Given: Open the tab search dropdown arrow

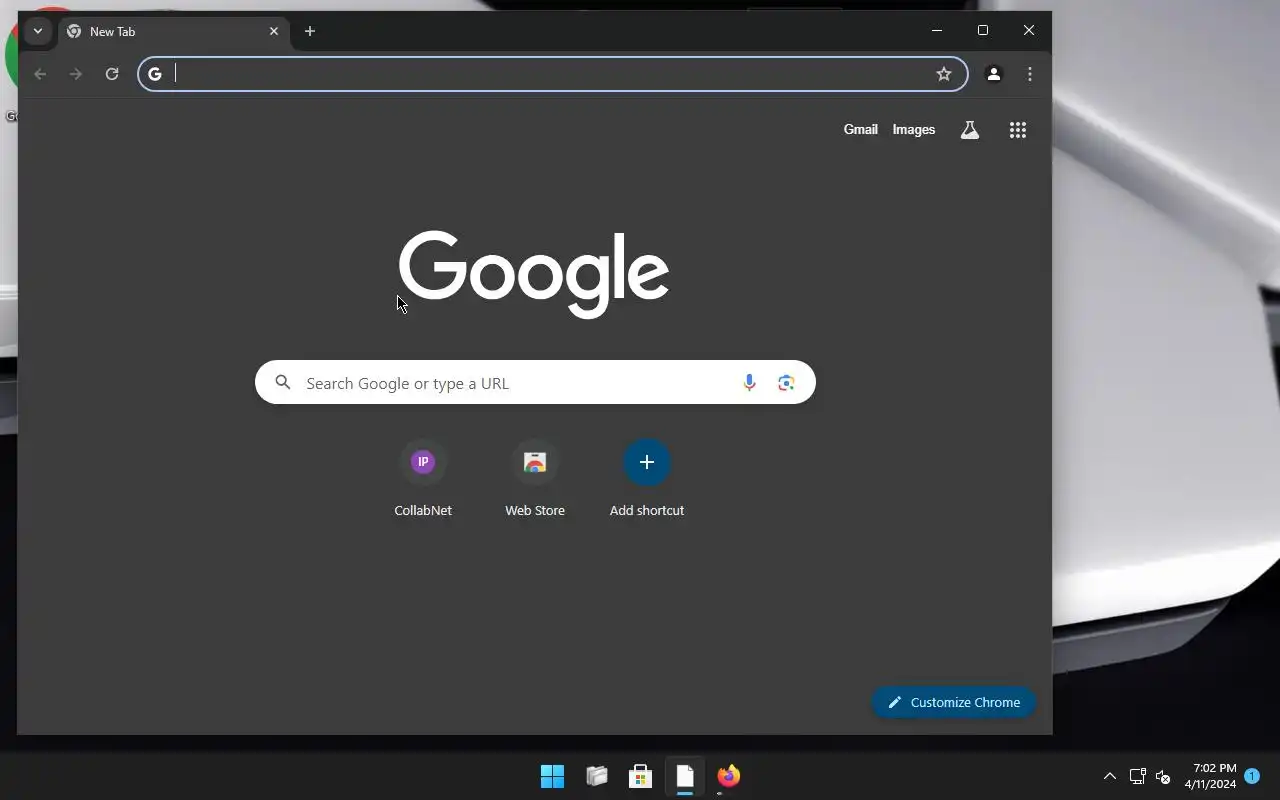Looking at the screenshot, I should point(38,31).
